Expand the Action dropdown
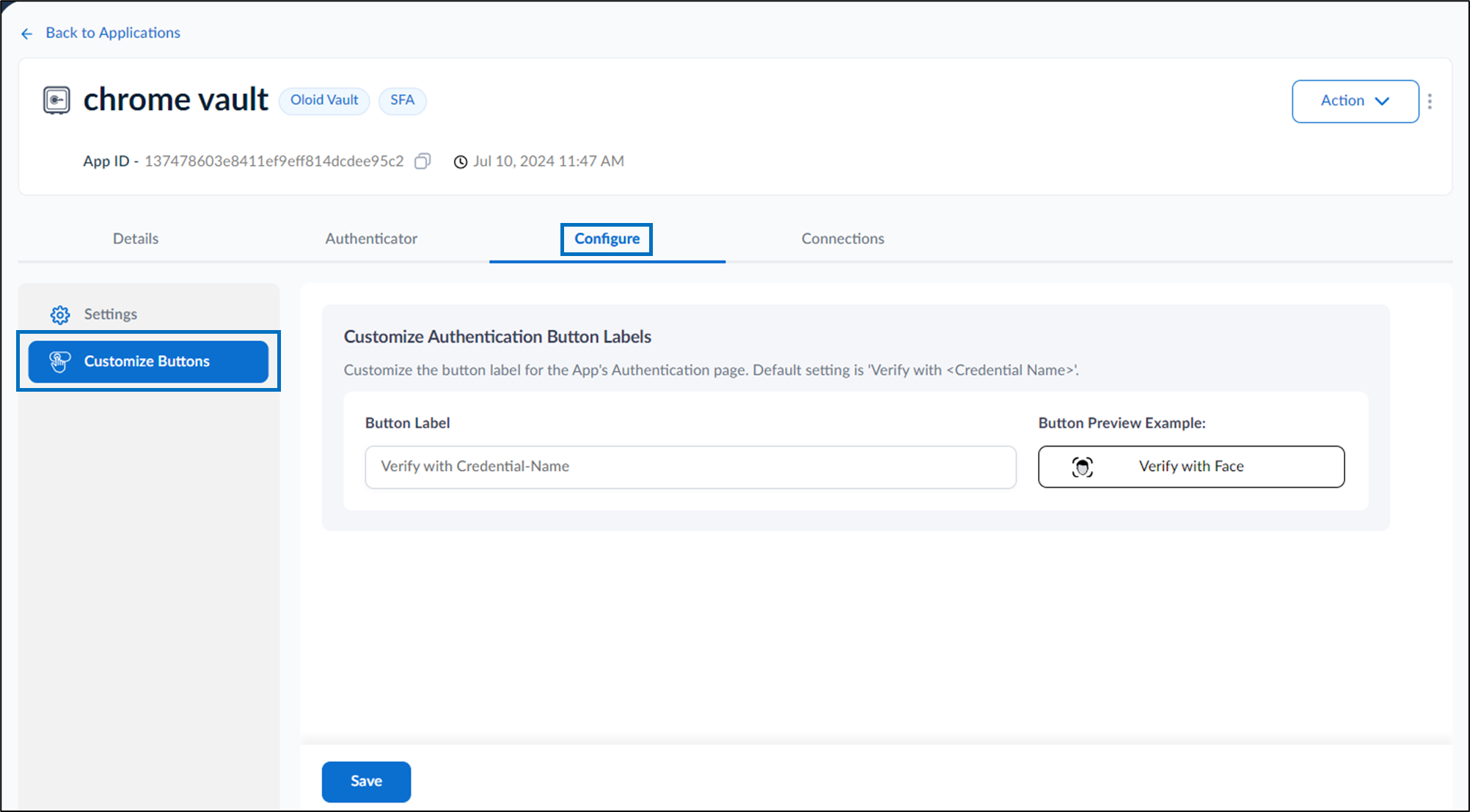The height and width of the screenshot is (812, 1470). point(1355,101)
